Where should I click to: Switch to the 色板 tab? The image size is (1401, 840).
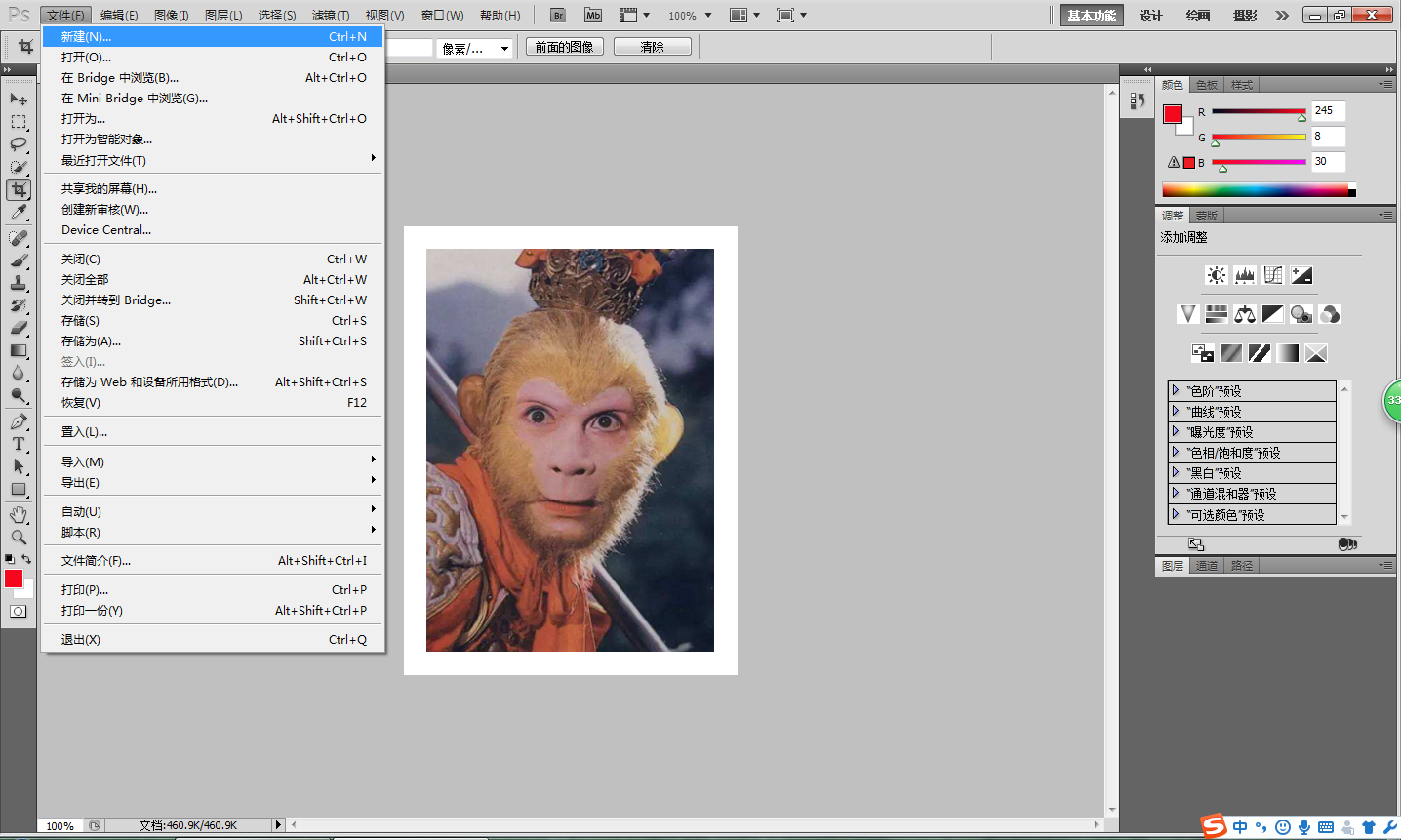point(1207,85)
